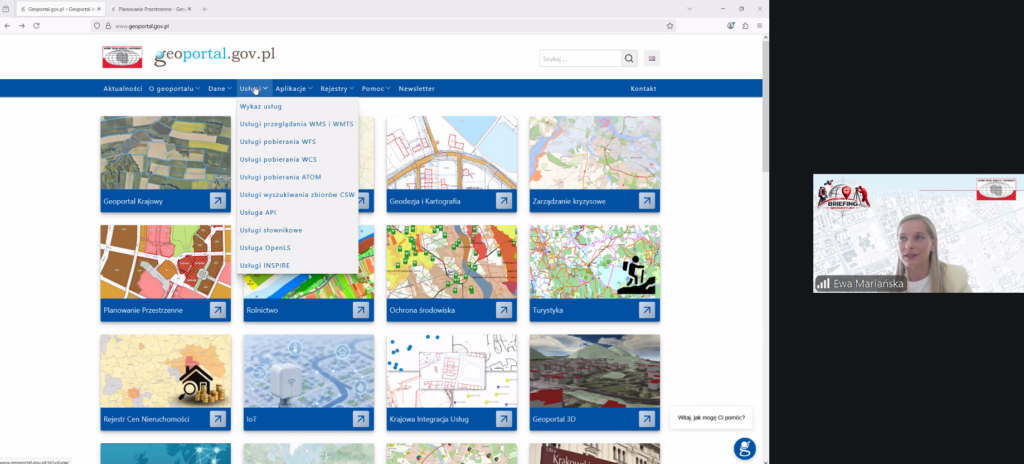
Task: Click Ewa Mariańska video participant tile
Action: coord(918,233)
